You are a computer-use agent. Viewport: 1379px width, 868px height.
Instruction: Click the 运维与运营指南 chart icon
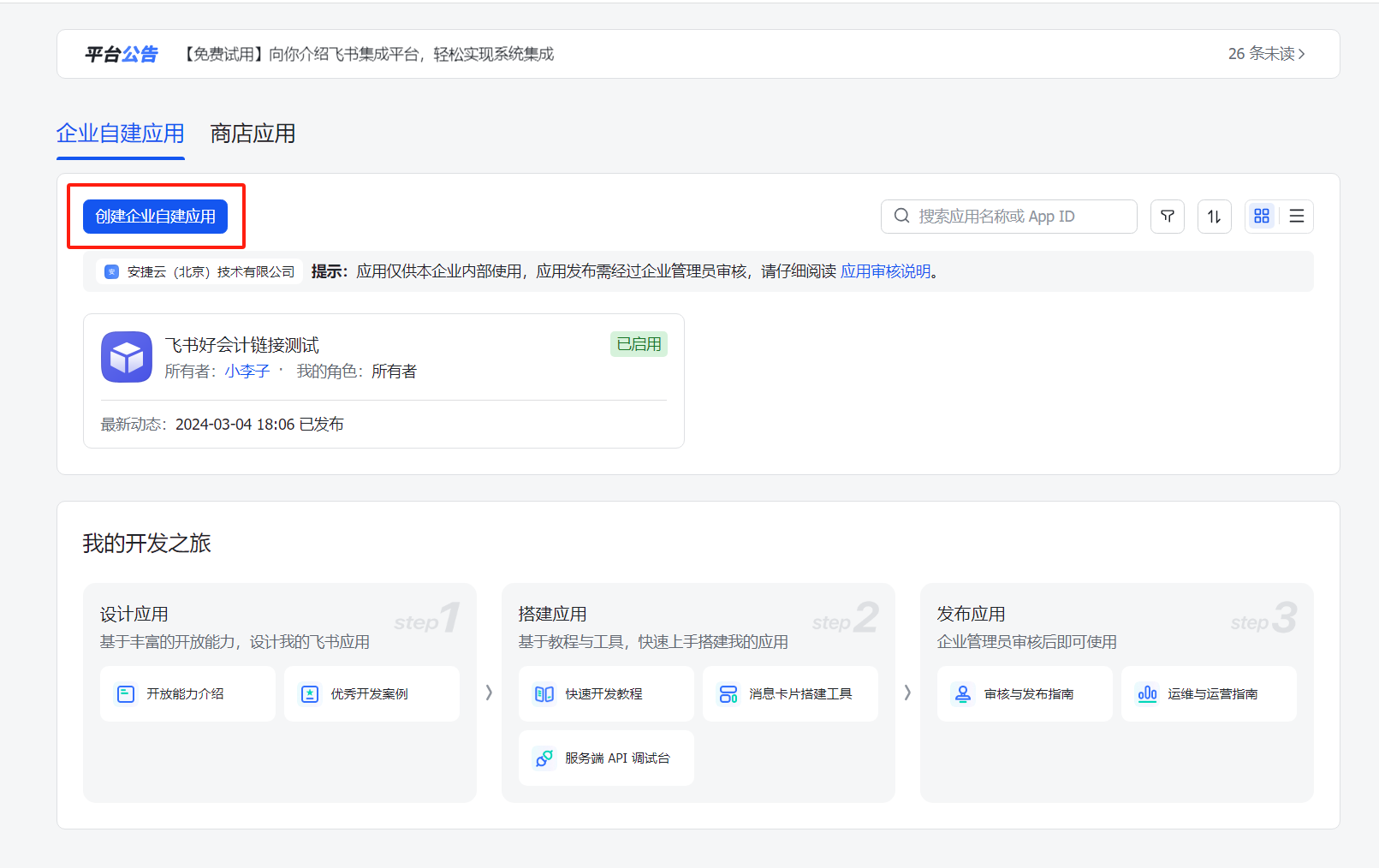pyautogui.click(x=1147, y=693)
